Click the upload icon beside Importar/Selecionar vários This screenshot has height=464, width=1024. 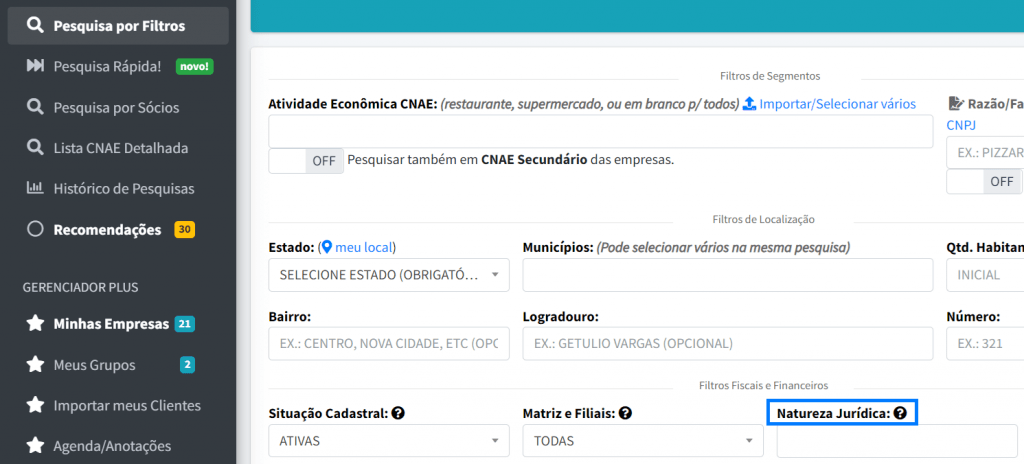pos(749,104)
